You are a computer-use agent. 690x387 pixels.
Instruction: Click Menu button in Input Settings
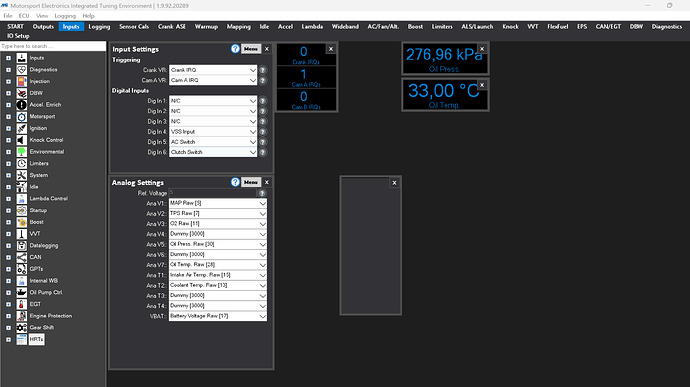[x=251, y=49]
